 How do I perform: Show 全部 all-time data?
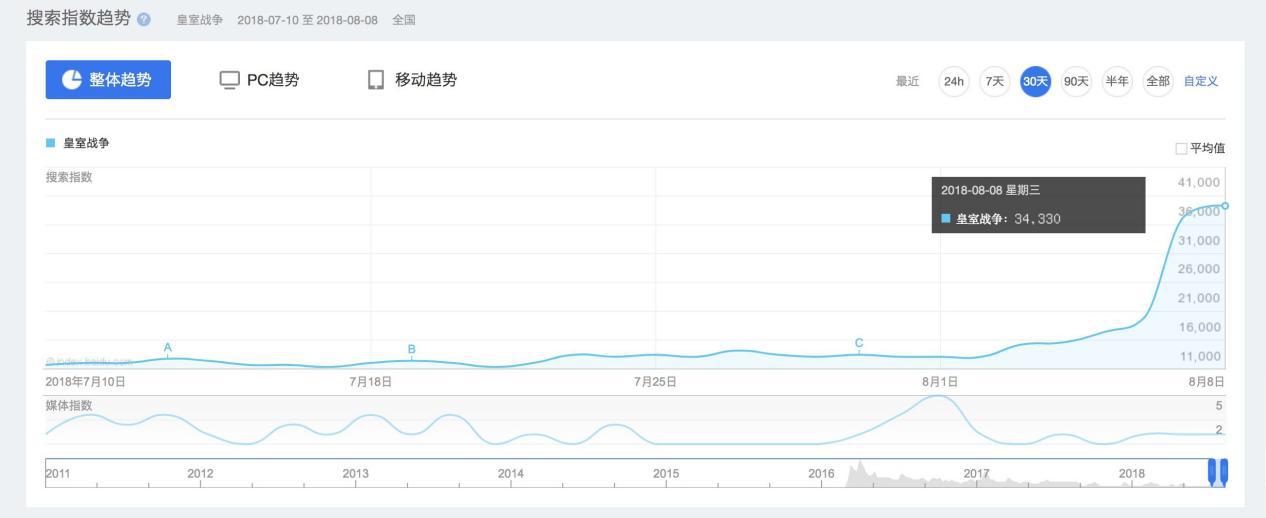(1157, 81)
